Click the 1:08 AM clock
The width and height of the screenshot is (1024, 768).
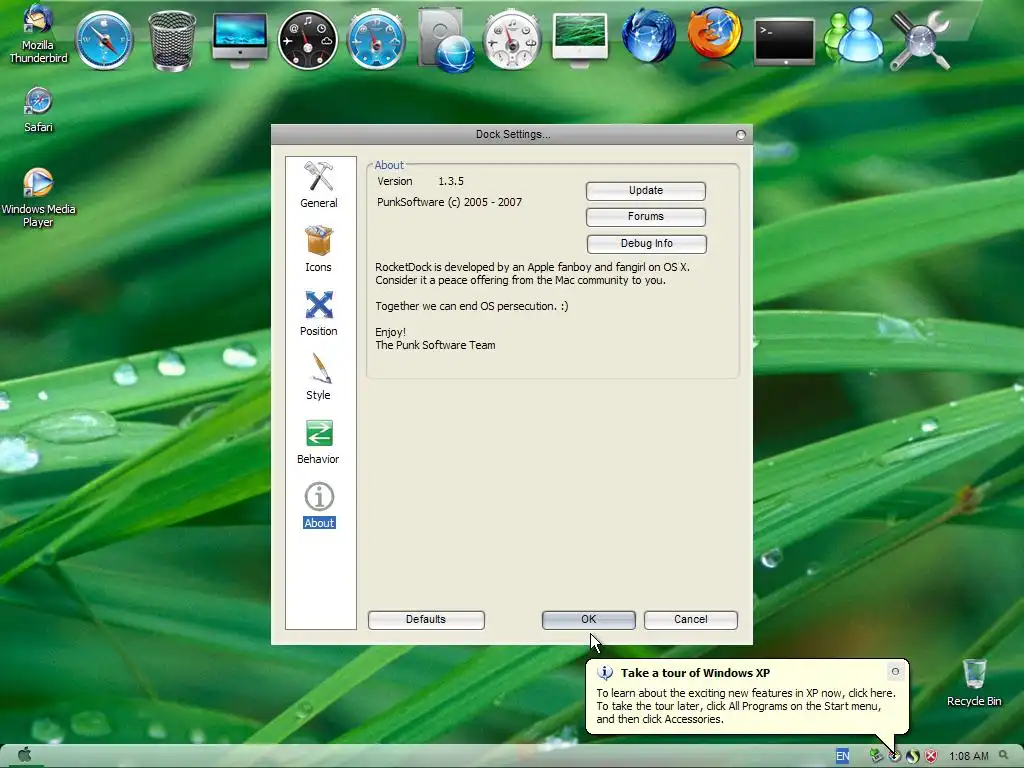click(968, 756)
